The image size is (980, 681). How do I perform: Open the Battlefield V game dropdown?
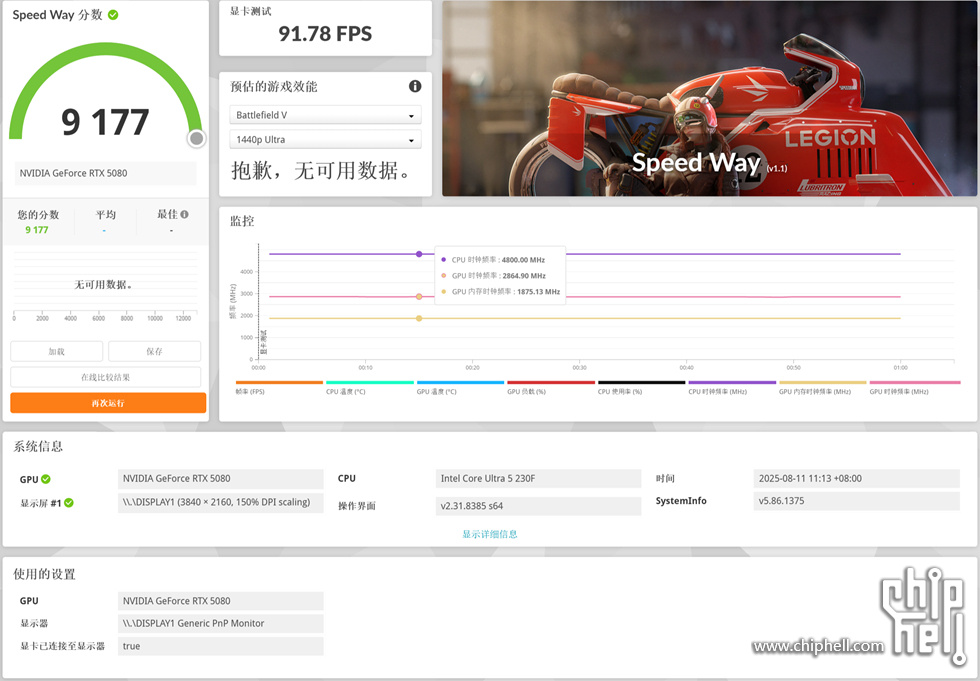coord(326,115)
